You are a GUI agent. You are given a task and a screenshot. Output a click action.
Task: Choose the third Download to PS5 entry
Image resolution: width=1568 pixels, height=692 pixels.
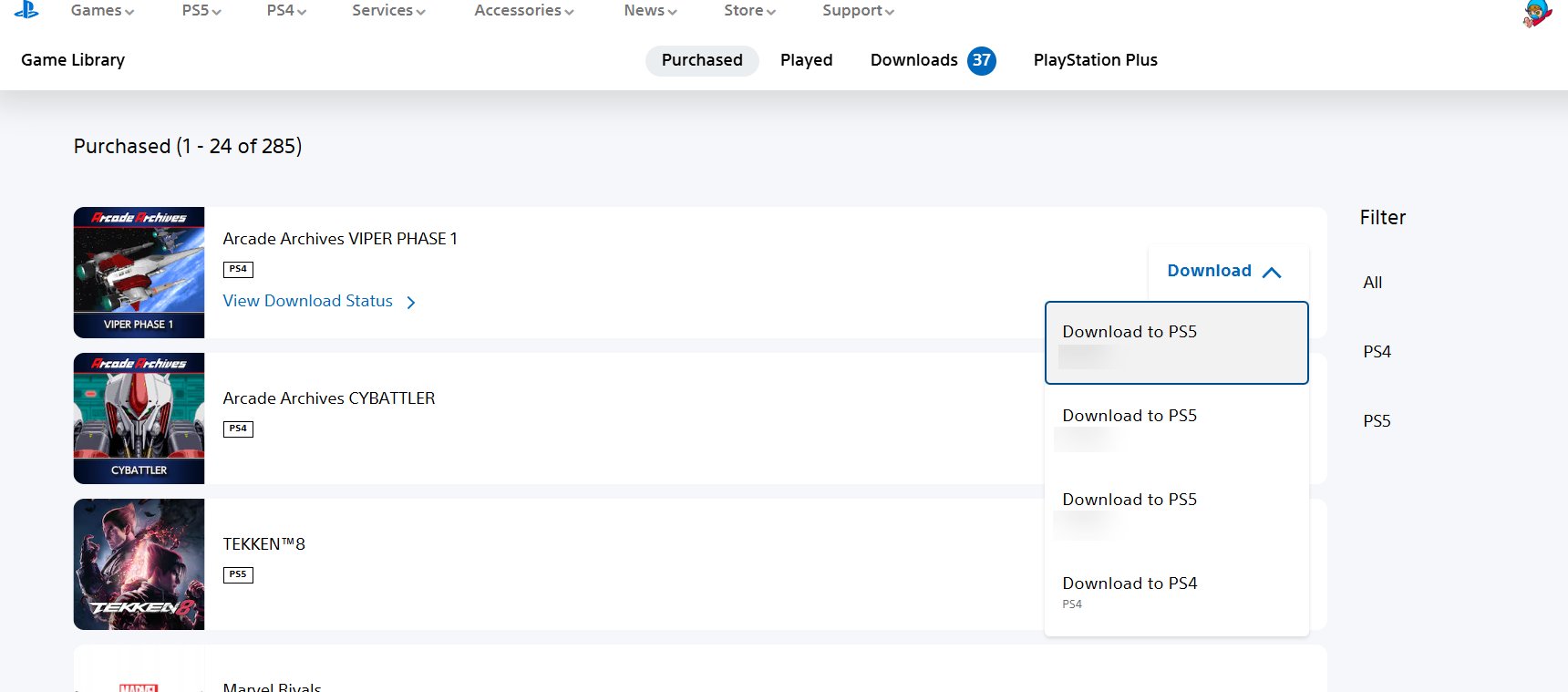click(x=1177, y=510)
